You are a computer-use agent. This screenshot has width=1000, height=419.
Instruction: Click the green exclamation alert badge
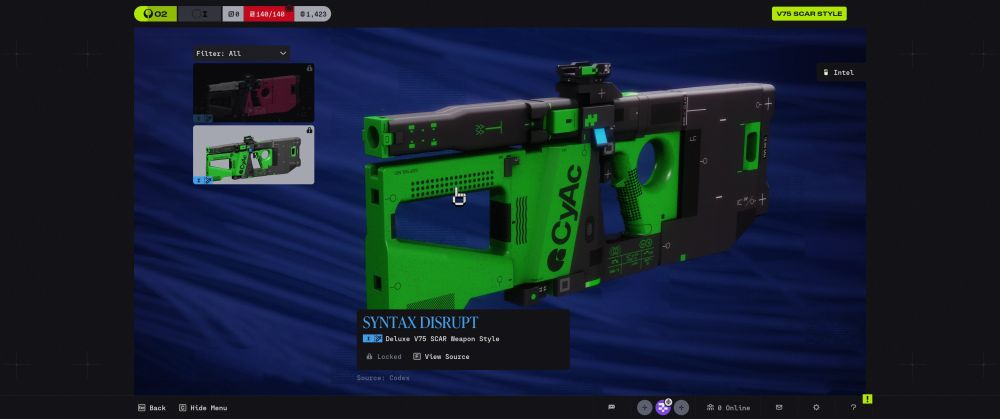(867, 399)
